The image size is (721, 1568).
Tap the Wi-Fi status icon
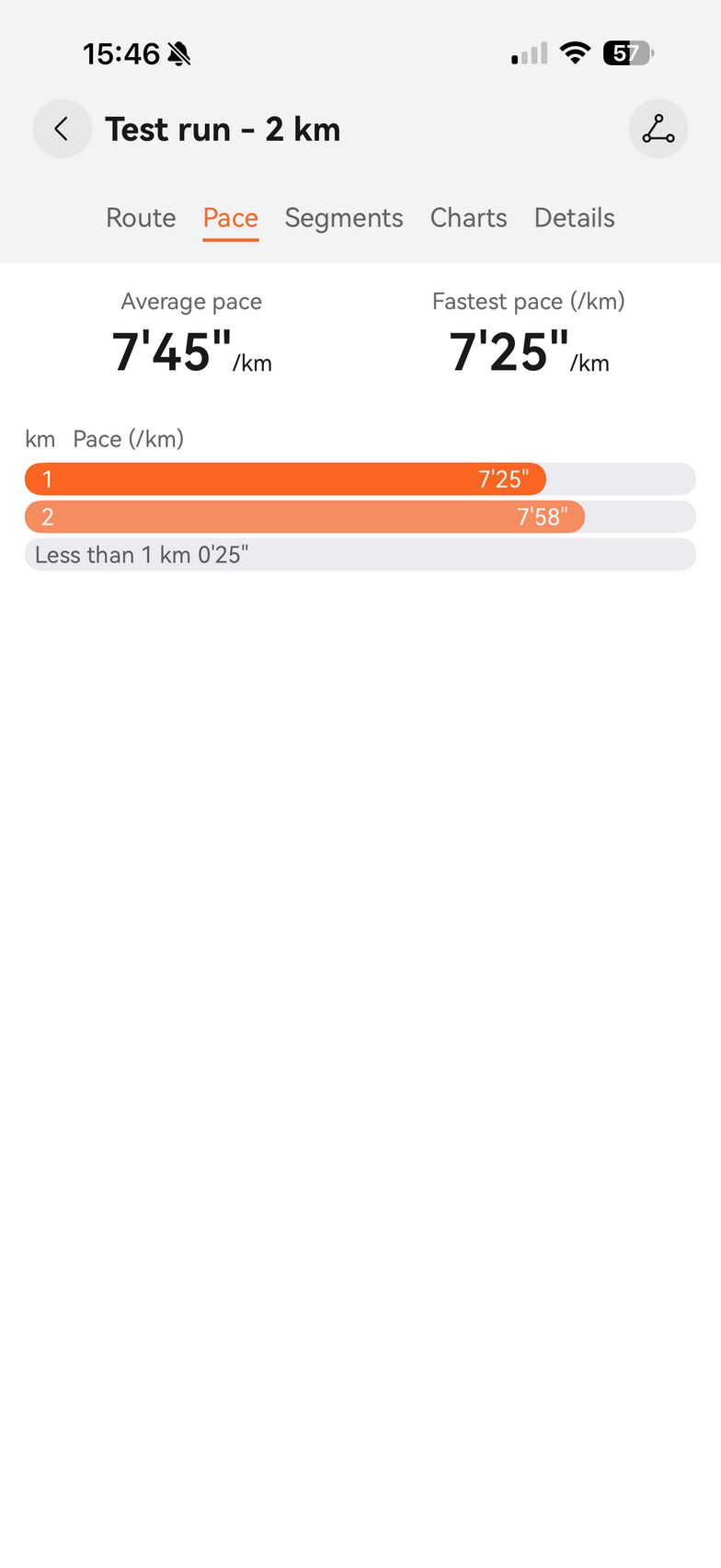(x=575, y=53)
